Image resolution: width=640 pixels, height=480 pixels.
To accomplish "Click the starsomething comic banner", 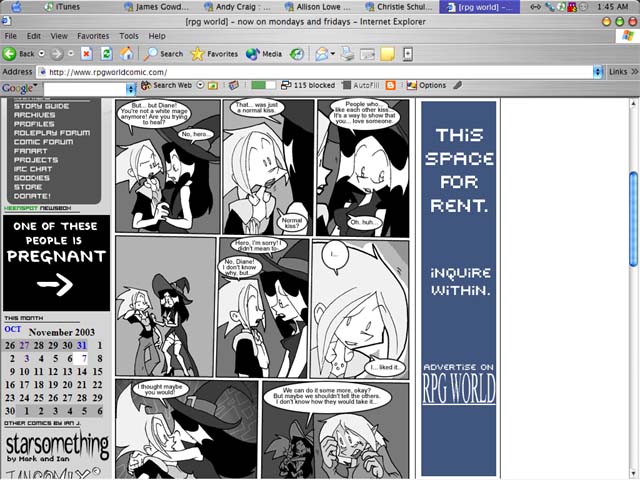I will point(57,447).
